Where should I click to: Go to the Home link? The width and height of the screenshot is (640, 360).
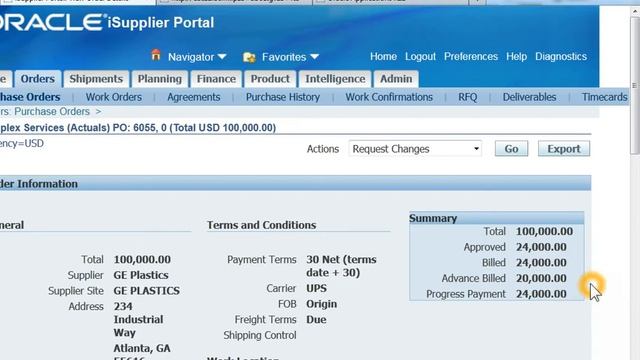(x=383, y=56)
